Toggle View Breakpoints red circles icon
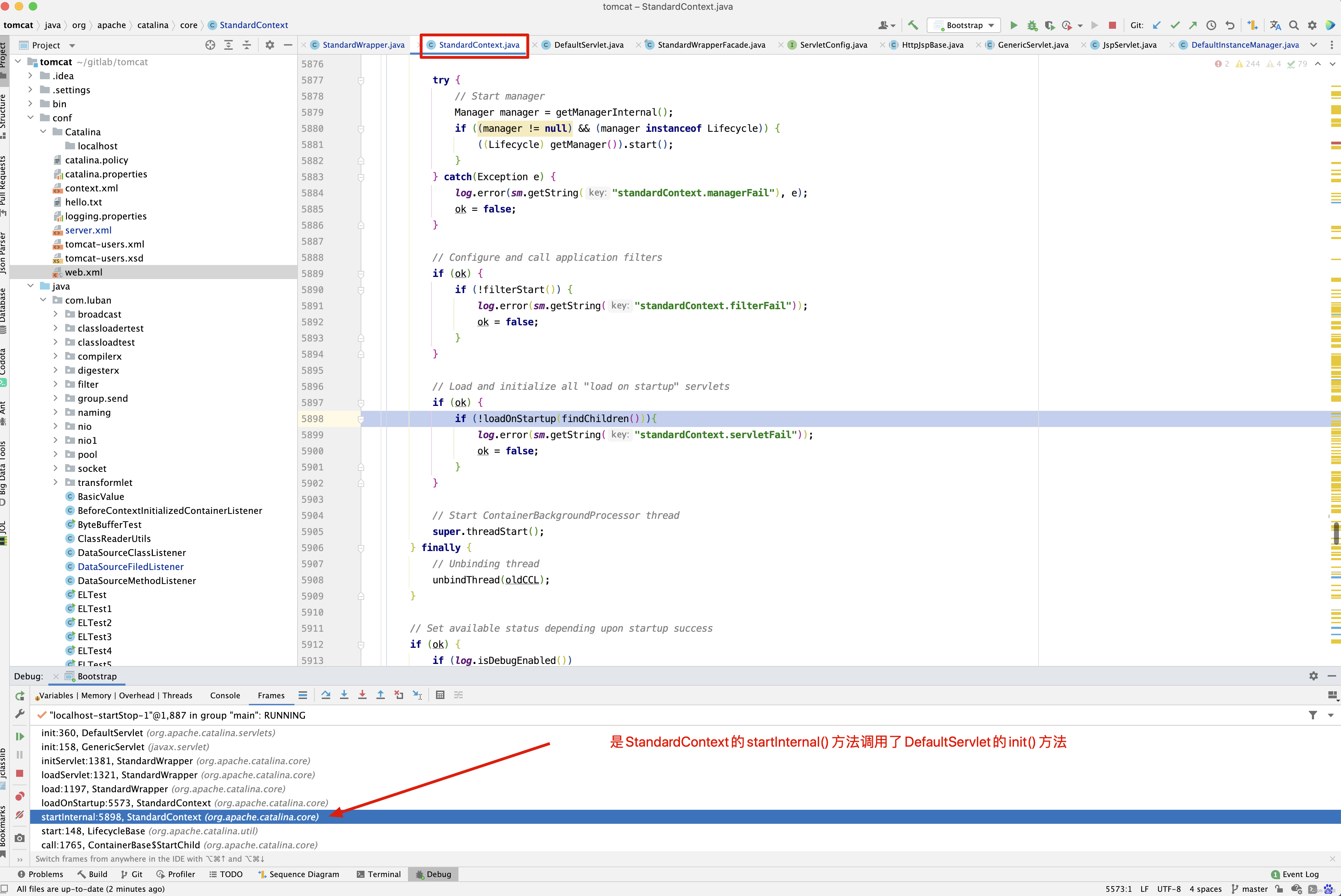 point(19,796)
